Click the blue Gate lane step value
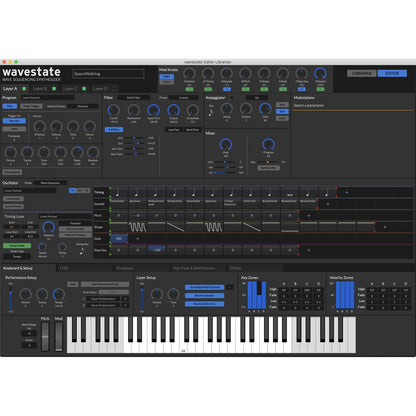 (x=119, y=239)
